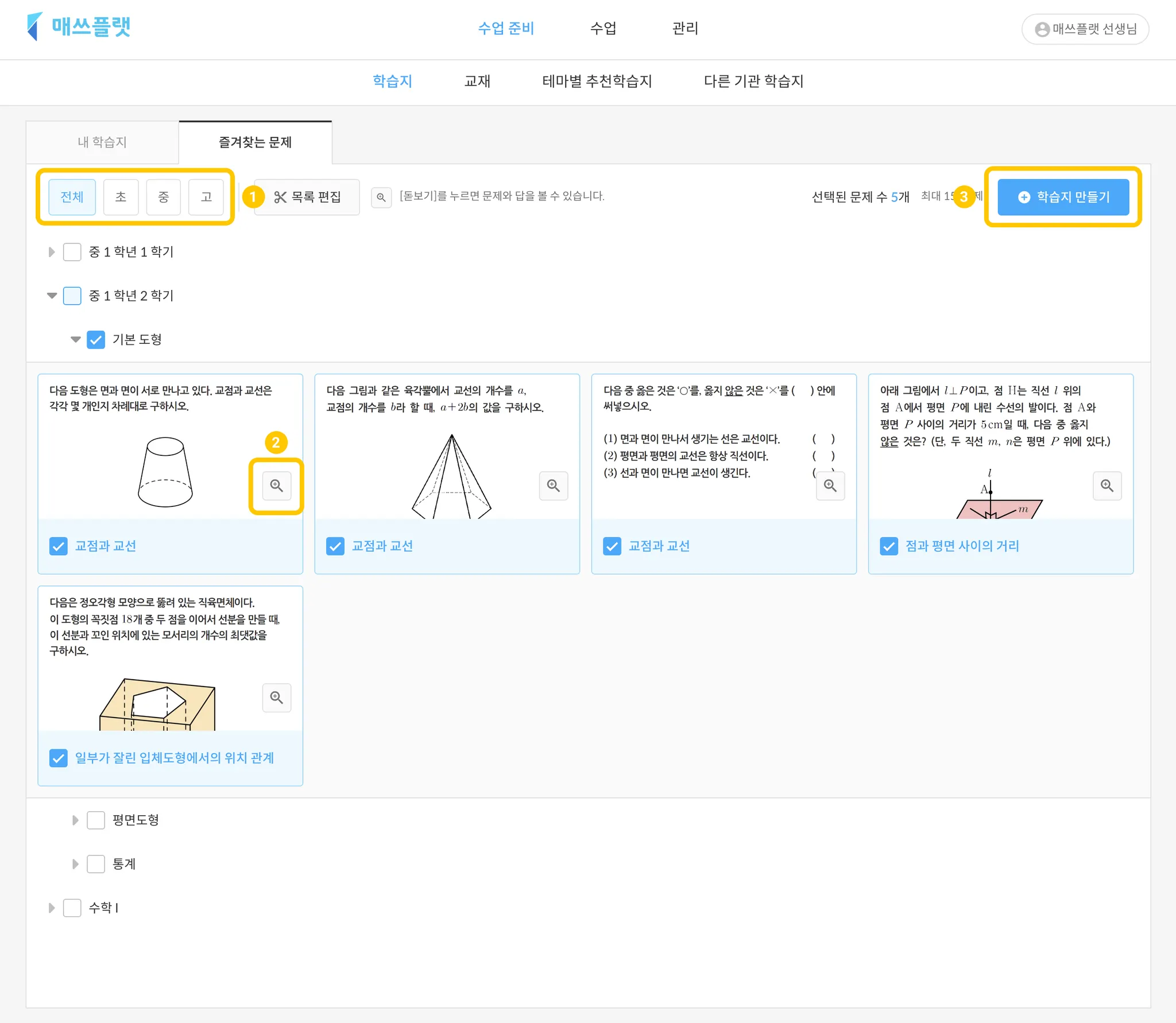1176x1023 pixels.
Task: Click the 매쓰플랫 logo icon
Action: click(x=35, y=26)
